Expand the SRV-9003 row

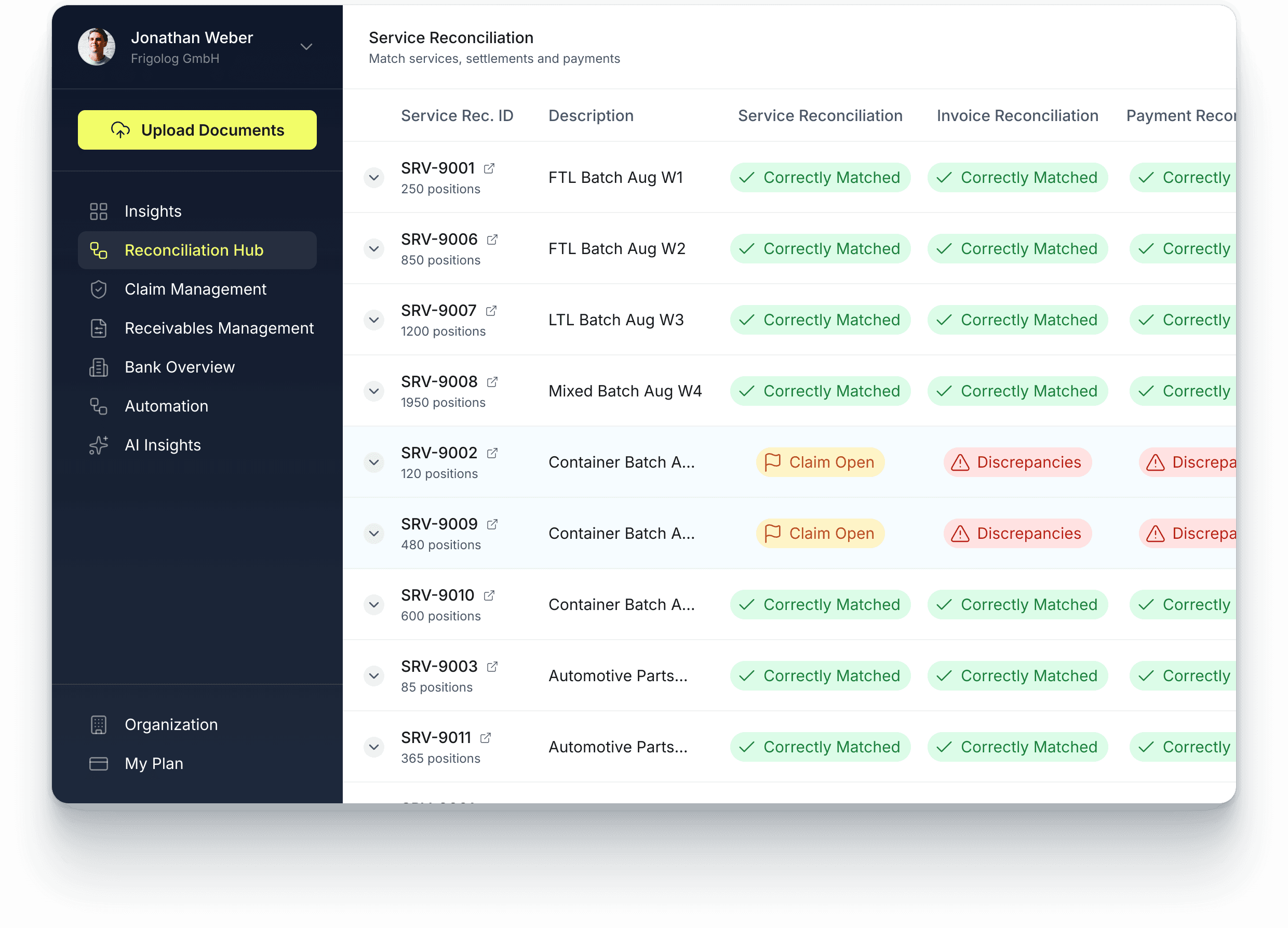pyautogui.click(x=374, y=675)
